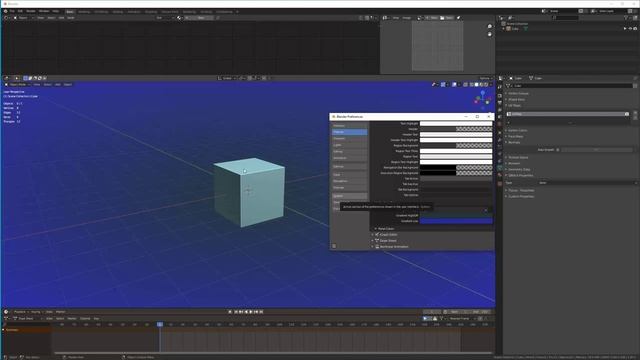Jump to timeline end frame button
This screenshot has width=640, height=360.
(261, 312)
